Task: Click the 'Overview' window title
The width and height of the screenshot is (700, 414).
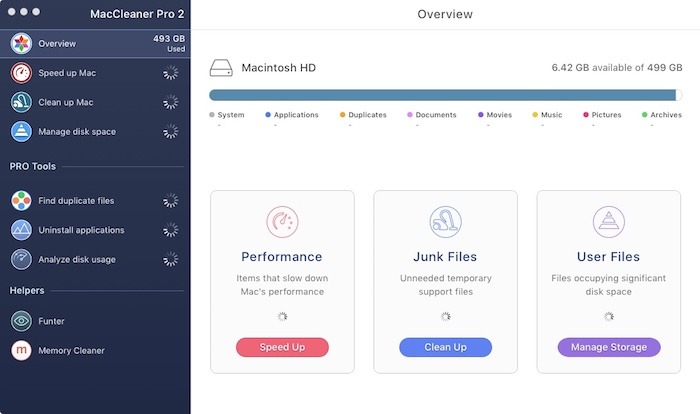Action: click(445, 14)
